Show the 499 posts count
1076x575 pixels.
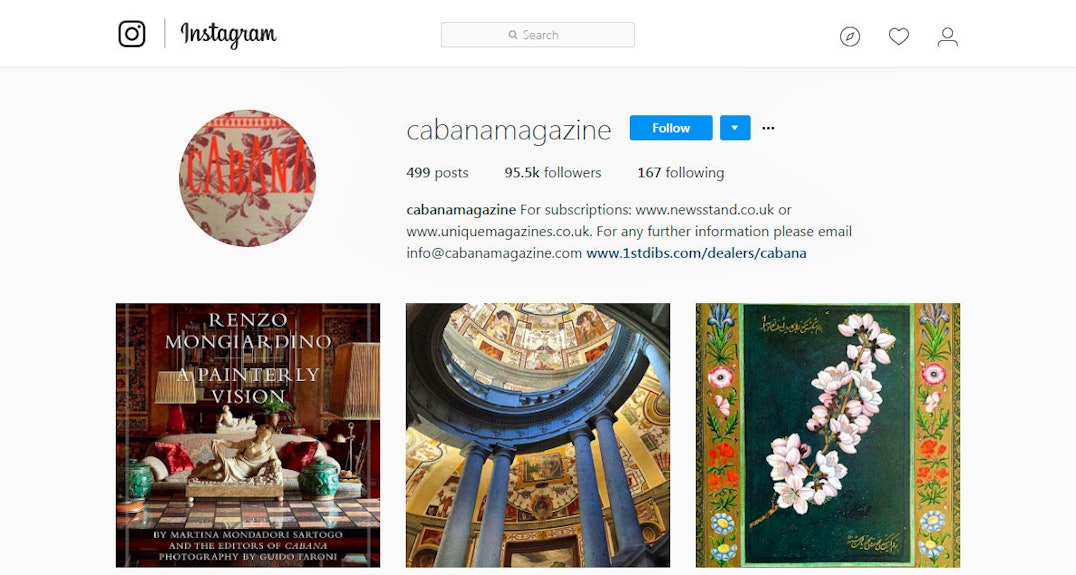click(437, 173)
